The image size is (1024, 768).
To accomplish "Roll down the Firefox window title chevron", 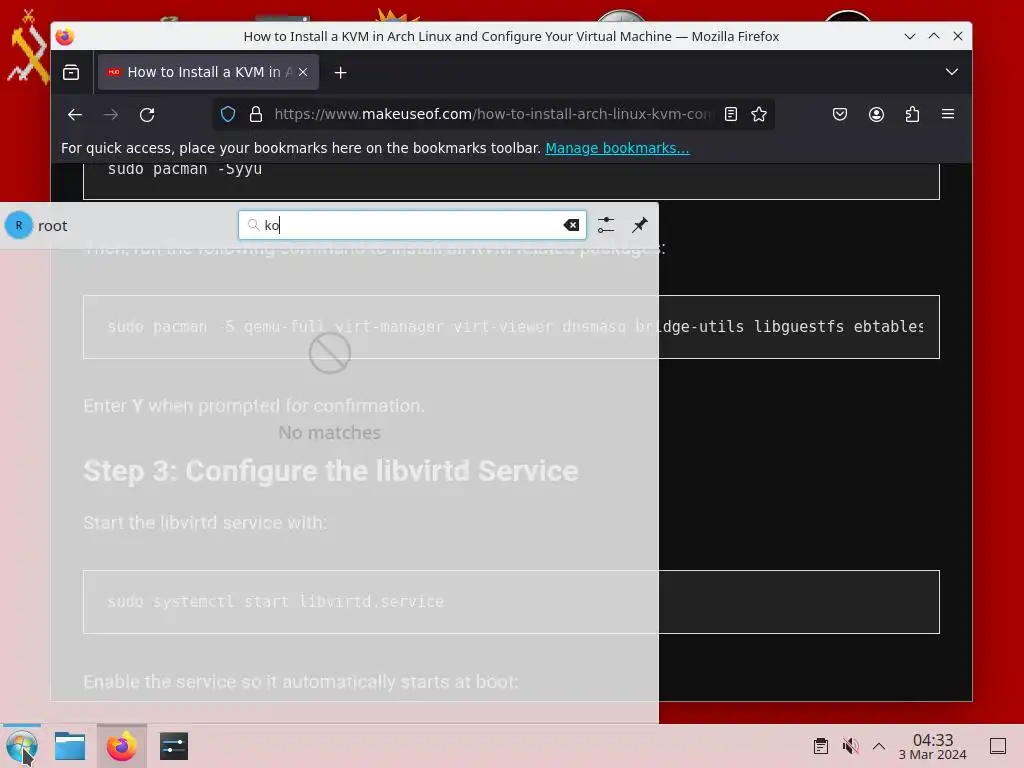I will (x=910, y=37).
